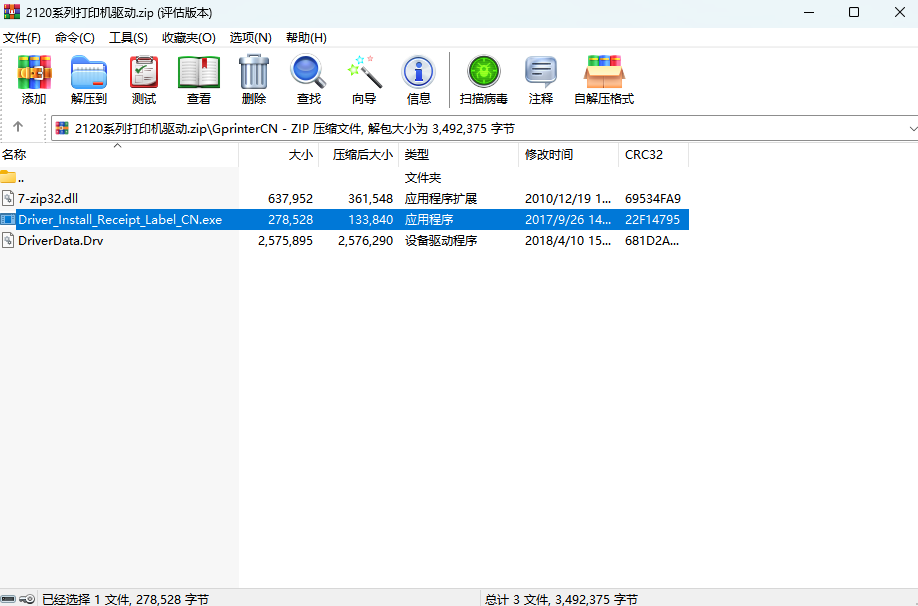Image resolution: width=918 pixels, height=606 pixels.
Task: Click size value 637,952
Action: click(x=290, y=198)
